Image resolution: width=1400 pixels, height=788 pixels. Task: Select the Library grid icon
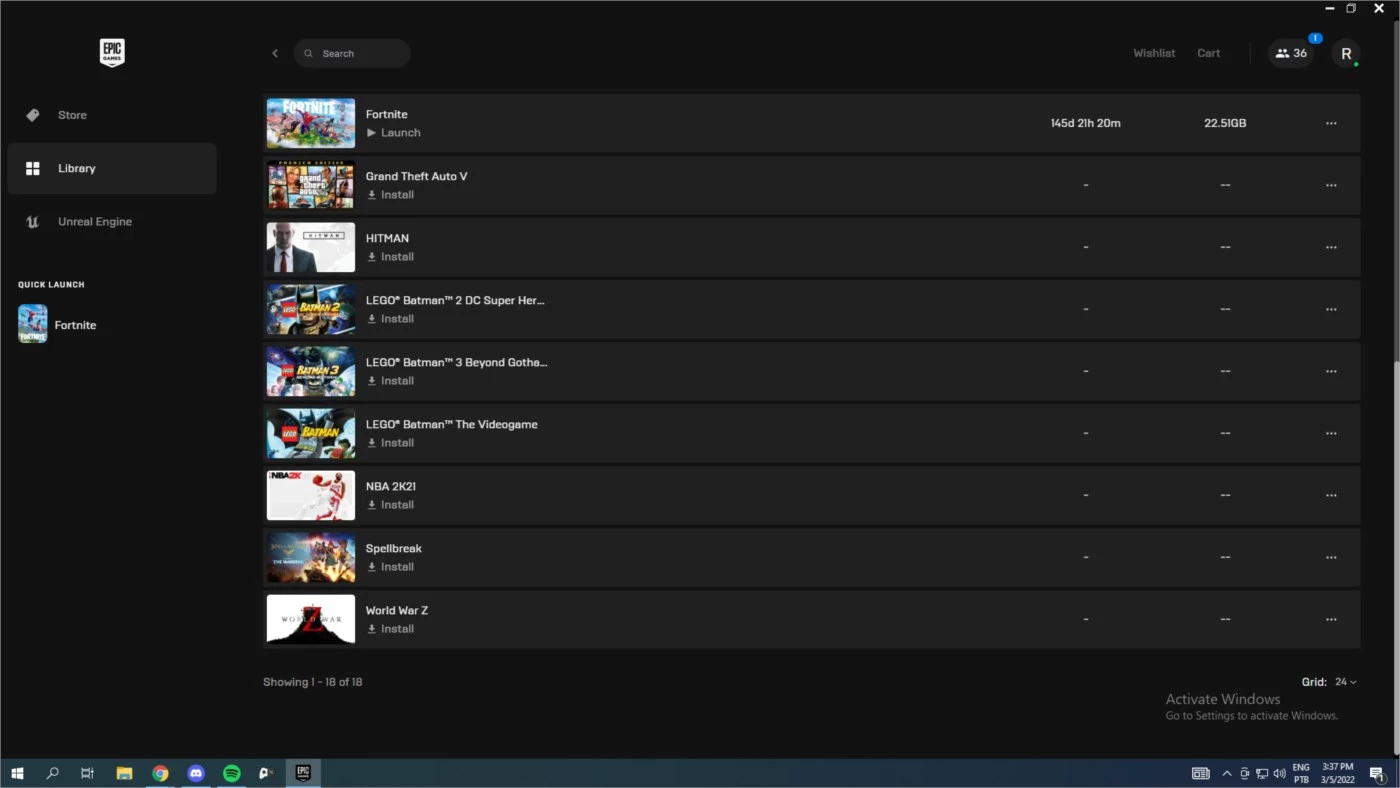tap(33, 168)
